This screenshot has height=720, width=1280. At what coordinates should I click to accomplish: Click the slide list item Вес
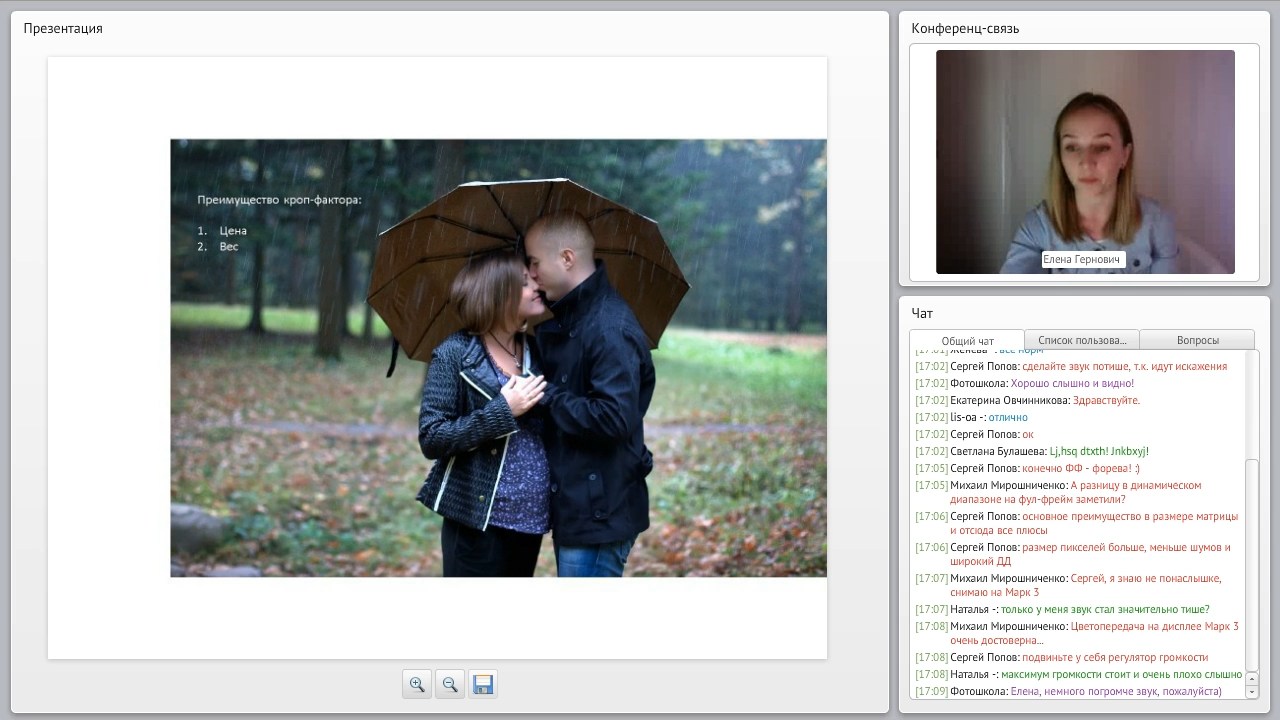point(229,246)
